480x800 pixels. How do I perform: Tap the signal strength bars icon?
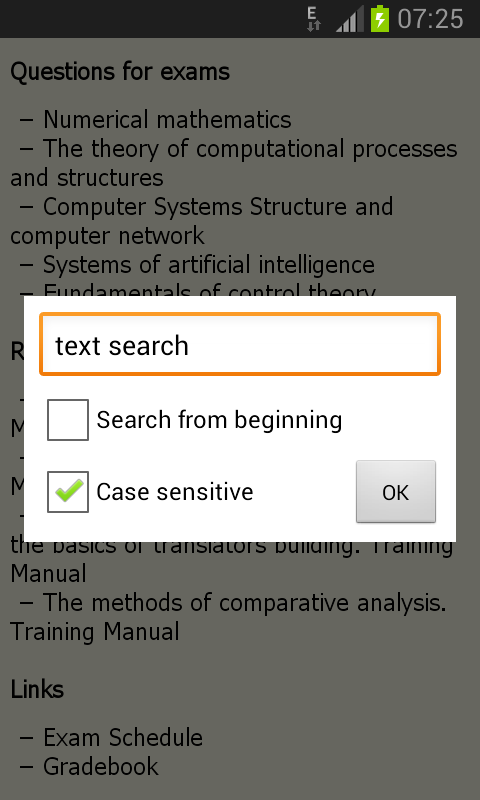click(350, 19)
